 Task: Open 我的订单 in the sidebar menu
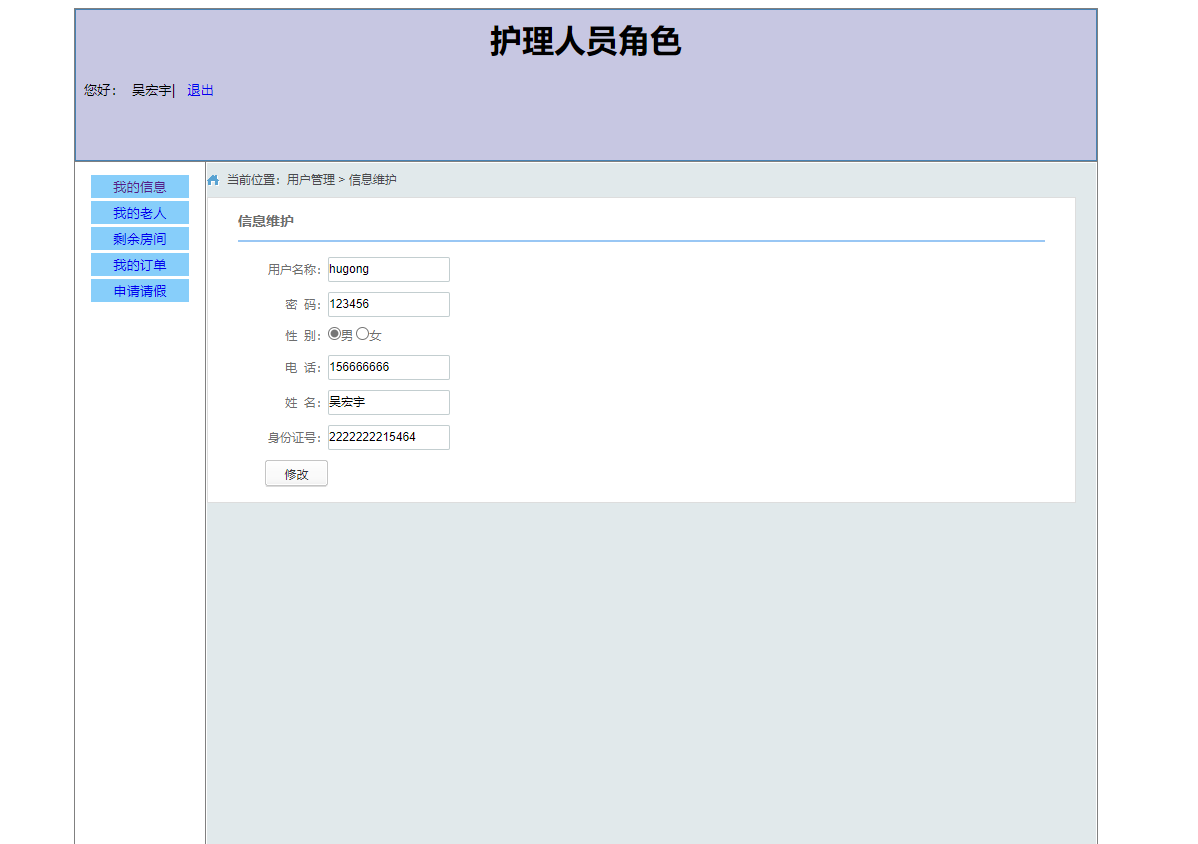point(139,264)
